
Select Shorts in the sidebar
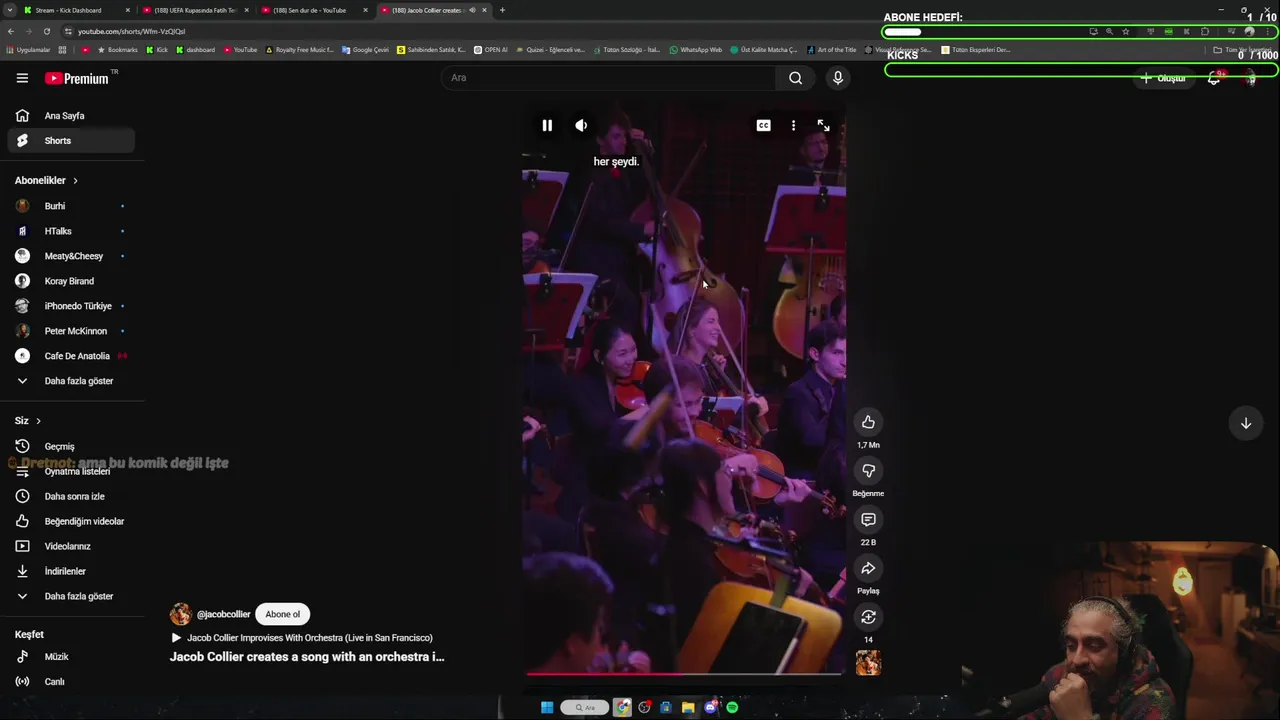[70, 141]
